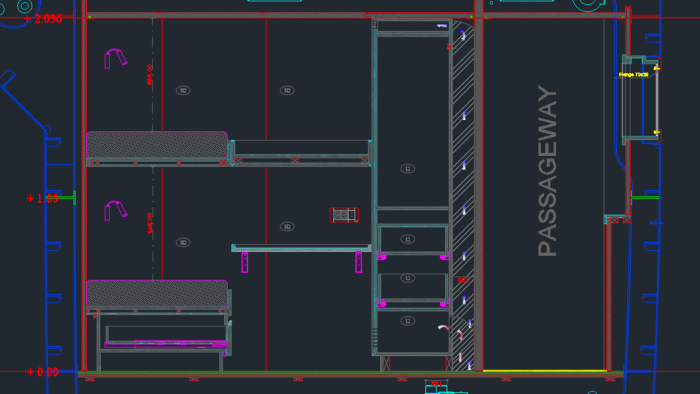
Task: Select the upper shelf beside the top bunk
Action: 301,153
